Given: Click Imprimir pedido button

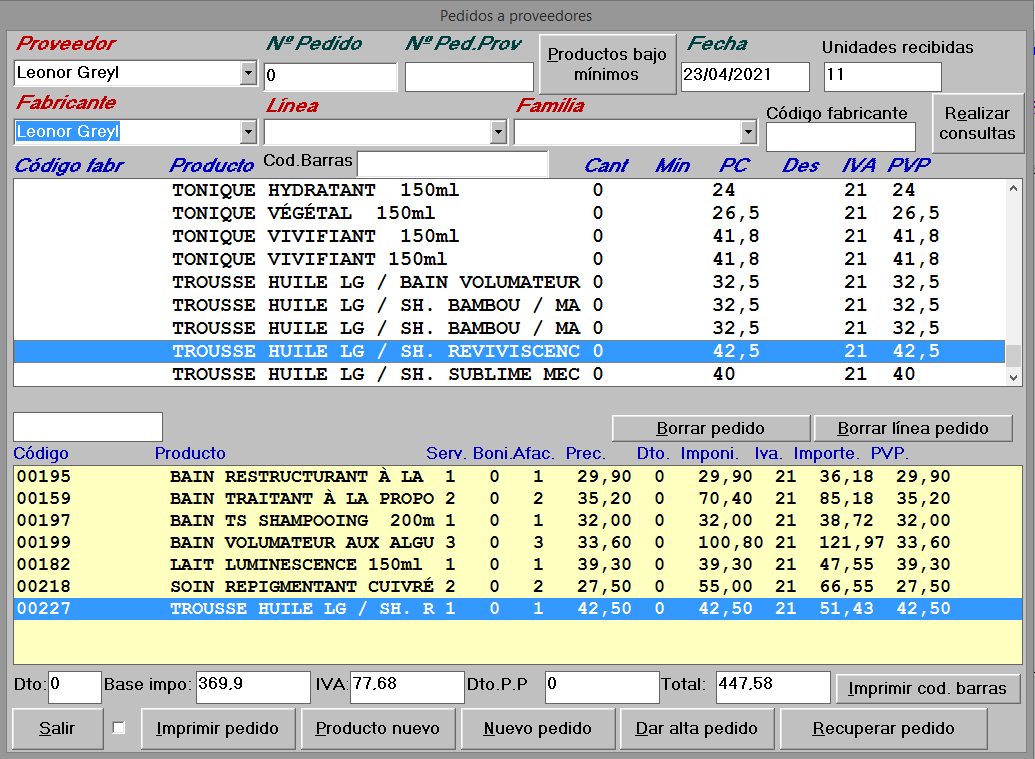Looking at the screenshot, I should [x=218, y=729].
